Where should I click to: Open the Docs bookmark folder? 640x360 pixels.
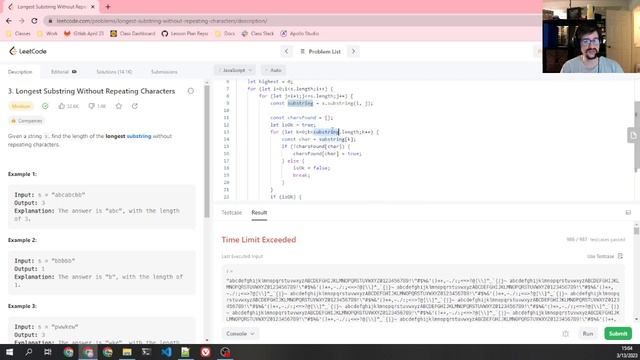[x=225, y=33]
